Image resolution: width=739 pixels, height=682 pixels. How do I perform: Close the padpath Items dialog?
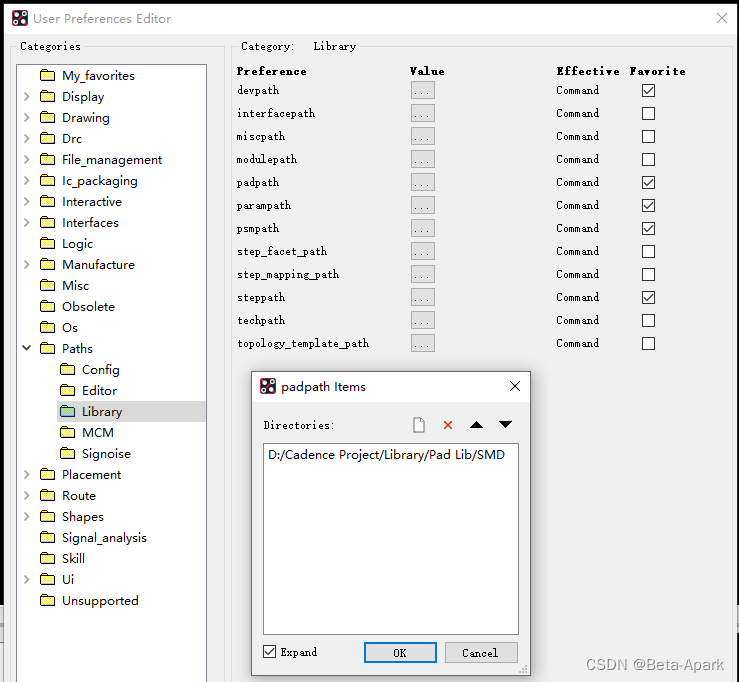click(515, 386)
